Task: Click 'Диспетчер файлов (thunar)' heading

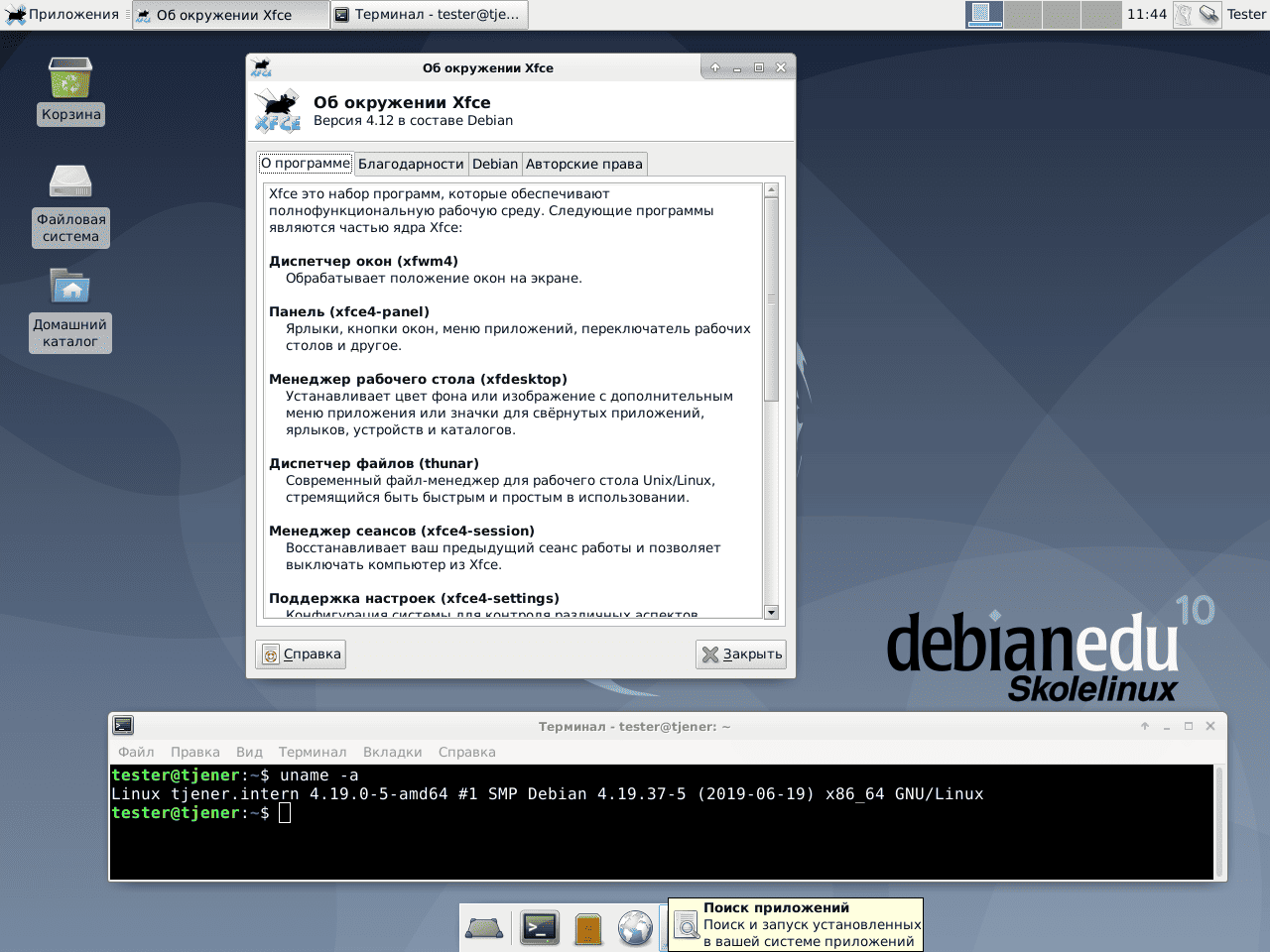Action: 374,463
